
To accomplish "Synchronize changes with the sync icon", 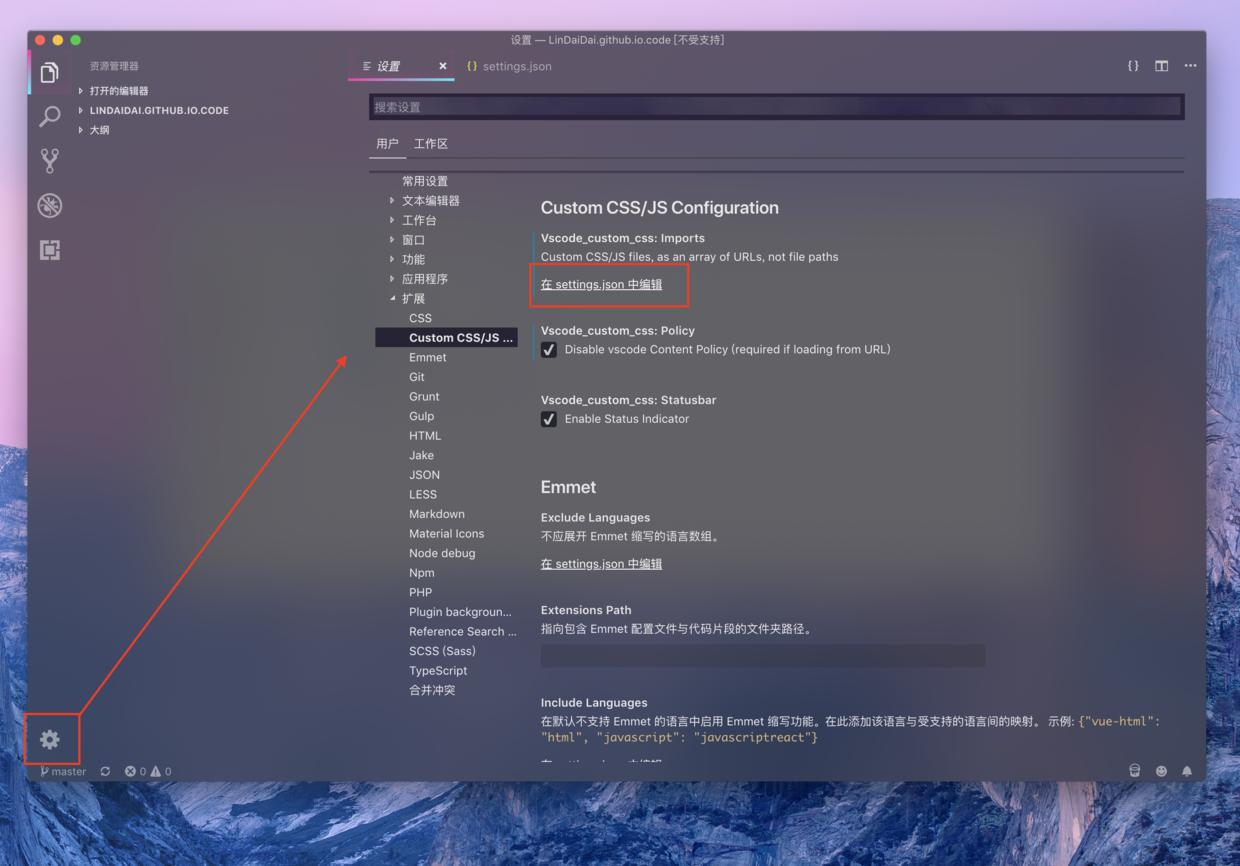I will [x=105, y=771].
